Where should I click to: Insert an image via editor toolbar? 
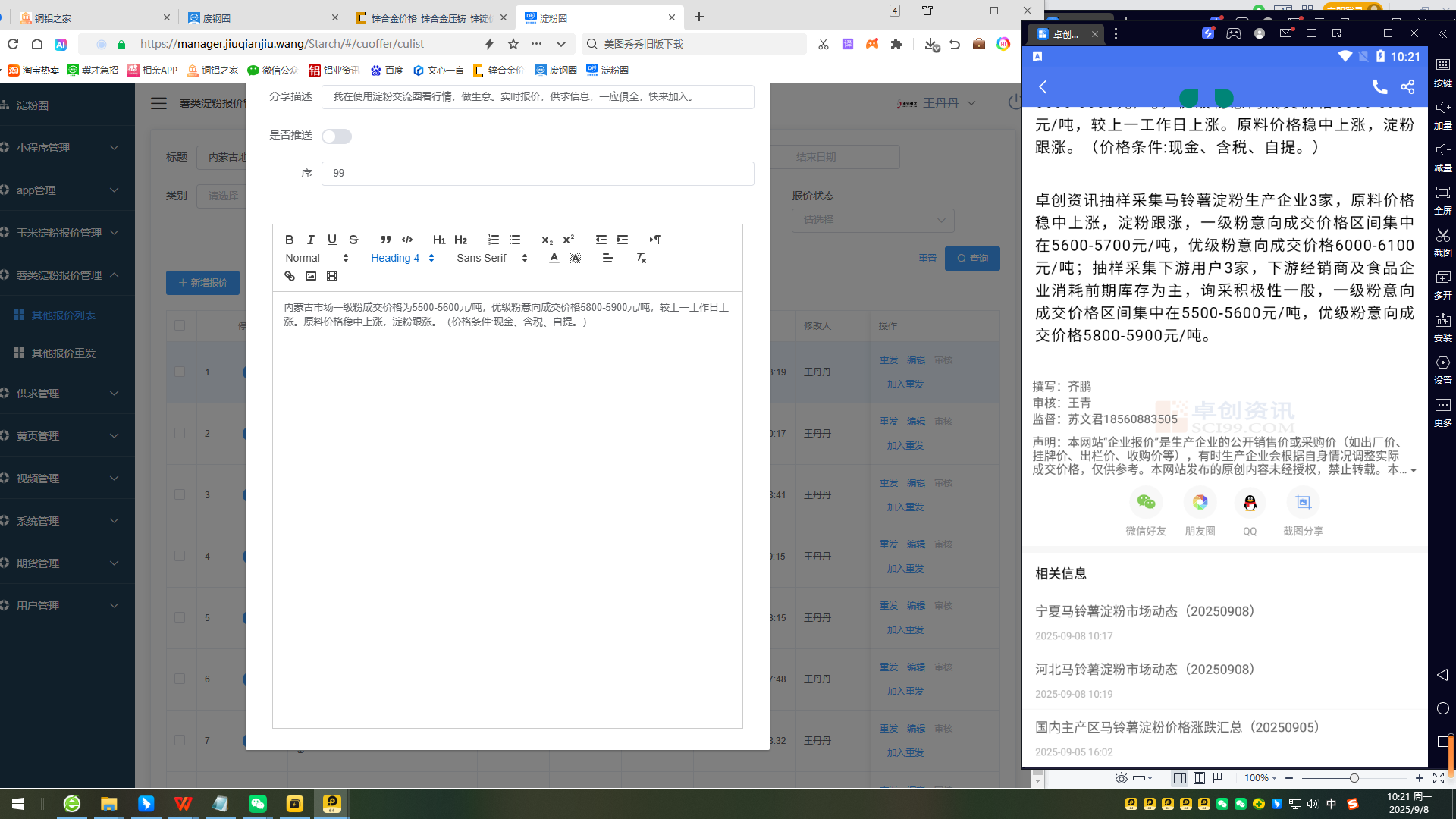pos(311,276)
